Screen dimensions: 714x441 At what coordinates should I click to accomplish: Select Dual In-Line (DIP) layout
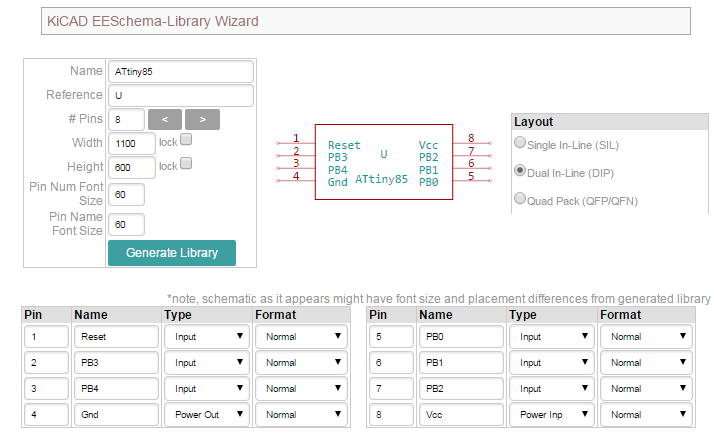pyautogui.click(x=520, y=171)
